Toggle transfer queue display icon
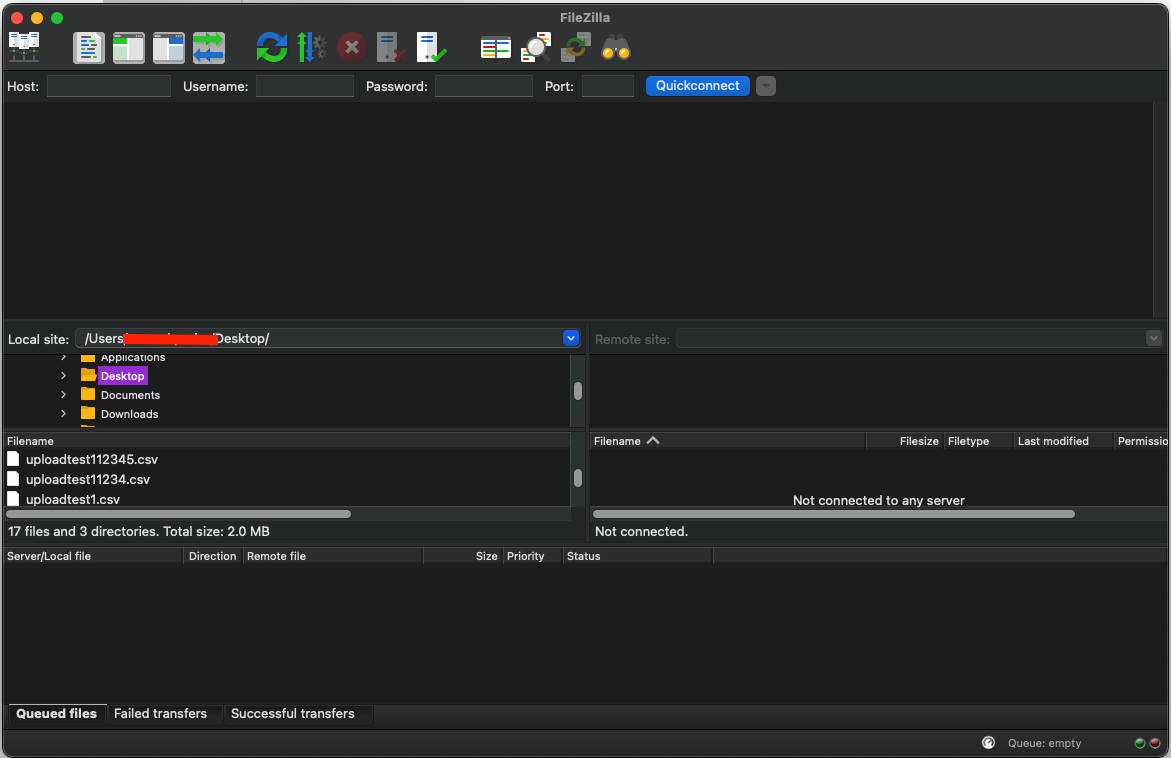This screenshot has width=1171, height=758. coord(208,48)
